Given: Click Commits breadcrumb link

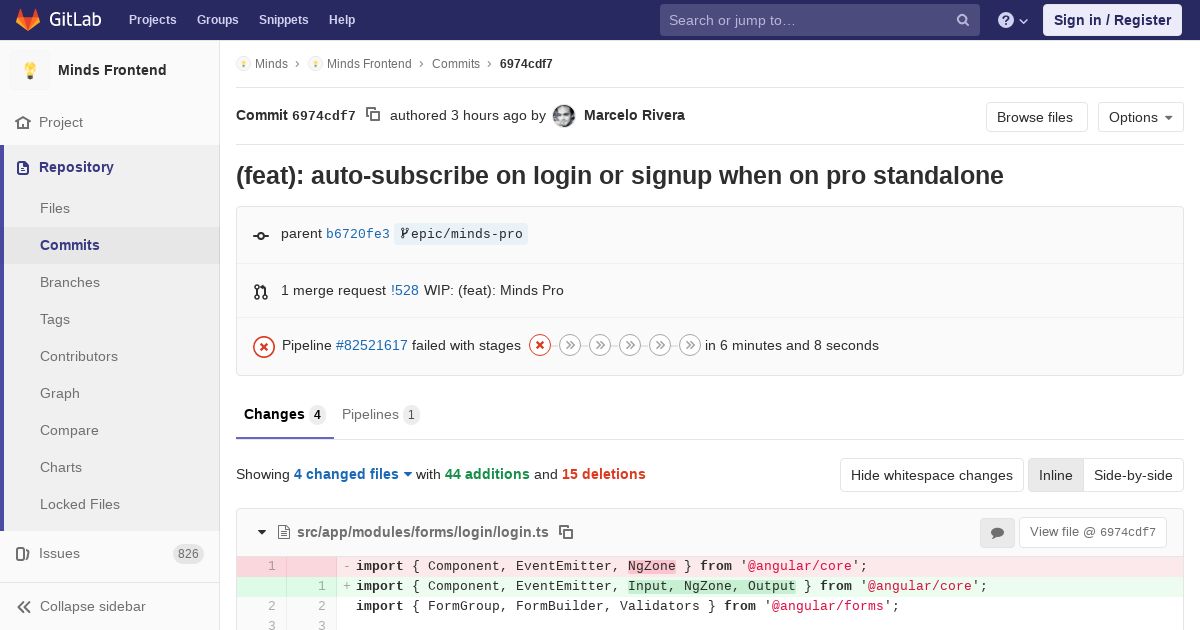Looking at the screenshot, I should point(456,64).
